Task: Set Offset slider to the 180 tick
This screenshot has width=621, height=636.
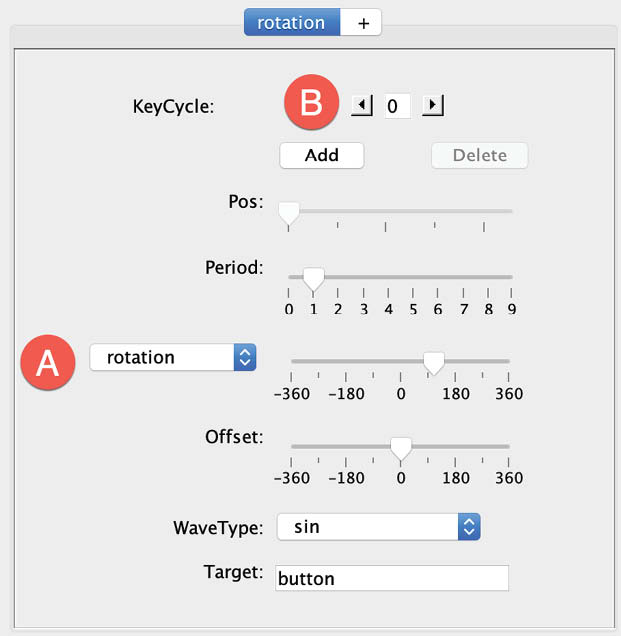Action: tap(455, 446)
